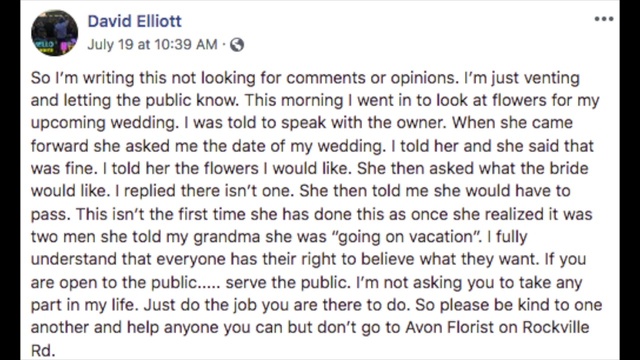This screenshot has height=360, width=640.
Task: Click the phrase "Avon Florist" in post
Action: [449, 327]
